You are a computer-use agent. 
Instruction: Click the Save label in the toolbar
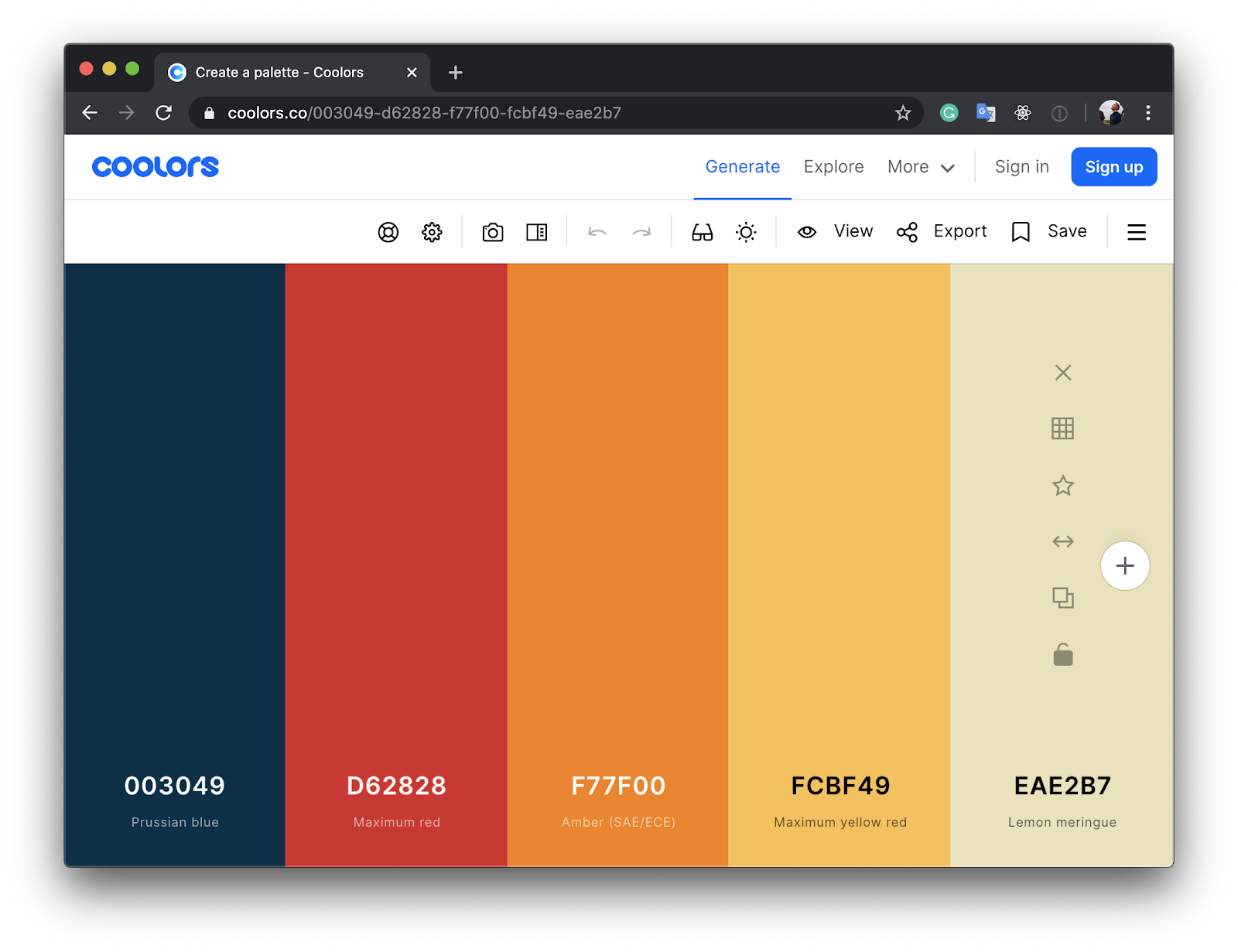[x=1067, y=231]
